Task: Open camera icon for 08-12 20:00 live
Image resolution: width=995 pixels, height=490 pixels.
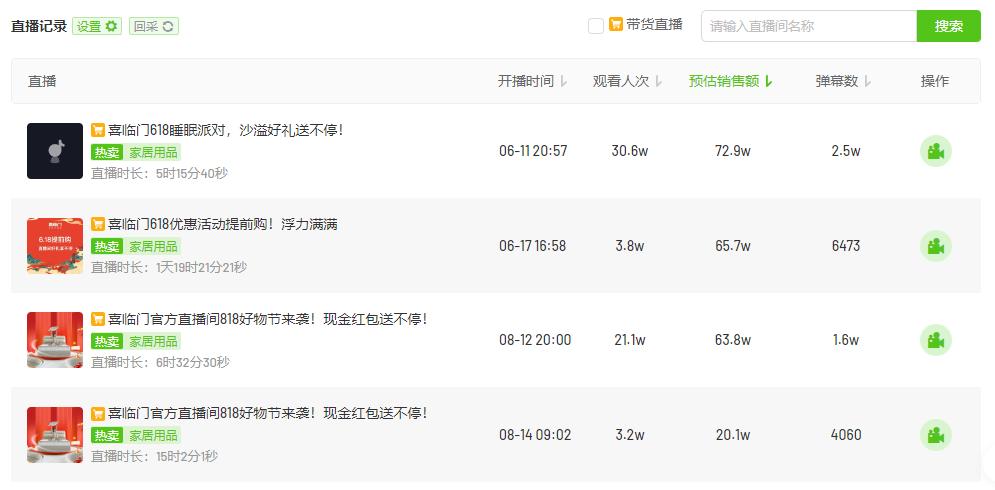Action: pyautogui.click(x=935, y=340)
